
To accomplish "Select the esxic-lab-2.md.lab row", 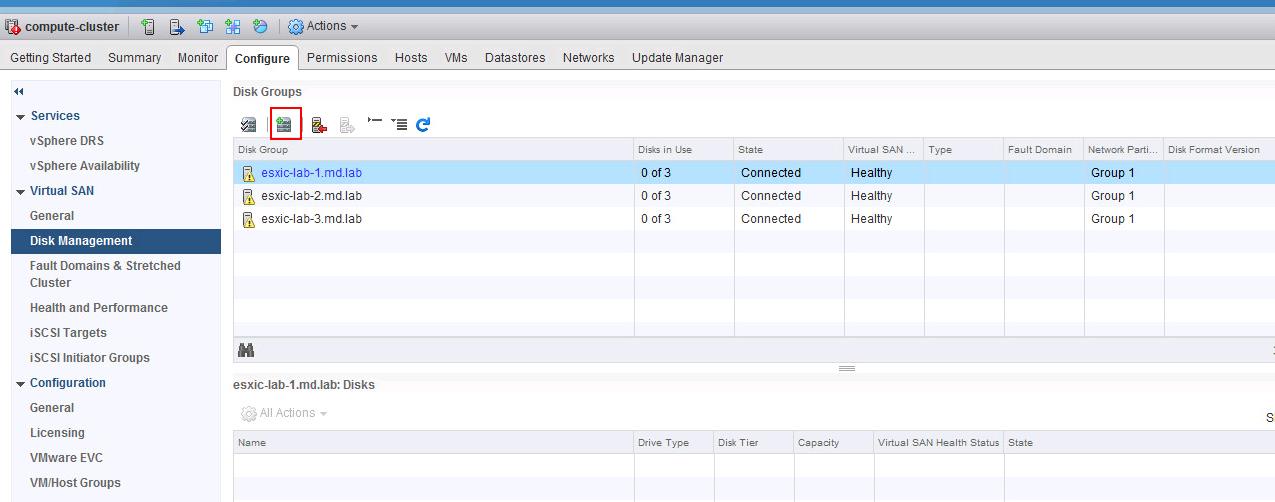I will click(754, 196).
